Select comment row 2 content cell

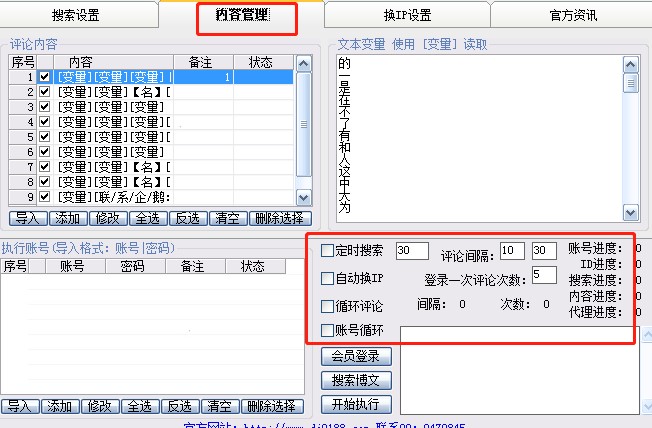click(x=114, y=92)
